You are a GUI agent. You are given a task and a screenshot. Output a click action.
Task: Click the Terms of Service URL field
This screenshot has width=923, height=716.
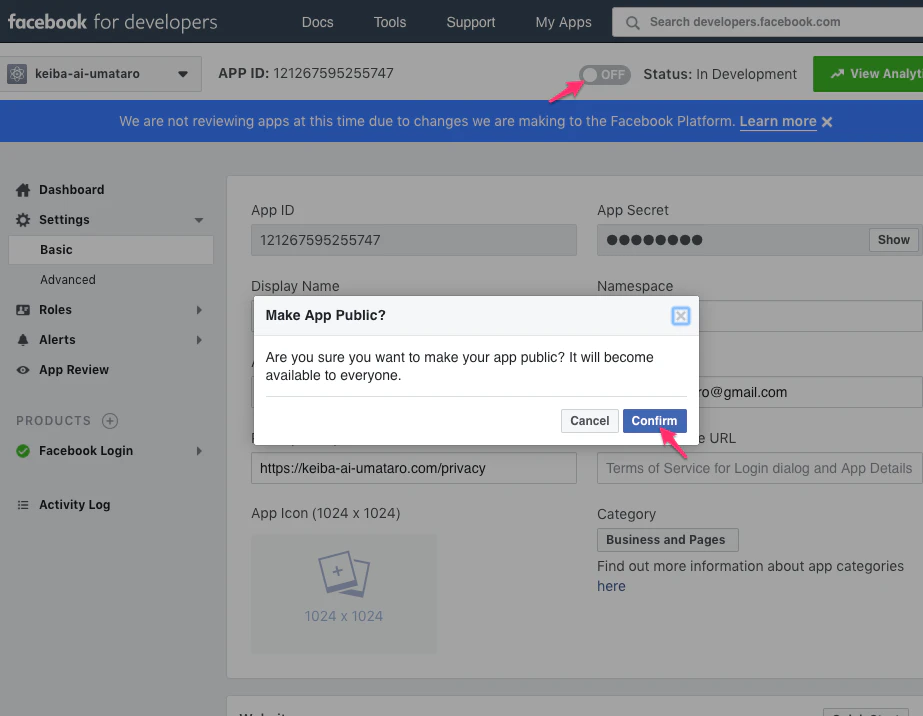[x=759, y=468]
